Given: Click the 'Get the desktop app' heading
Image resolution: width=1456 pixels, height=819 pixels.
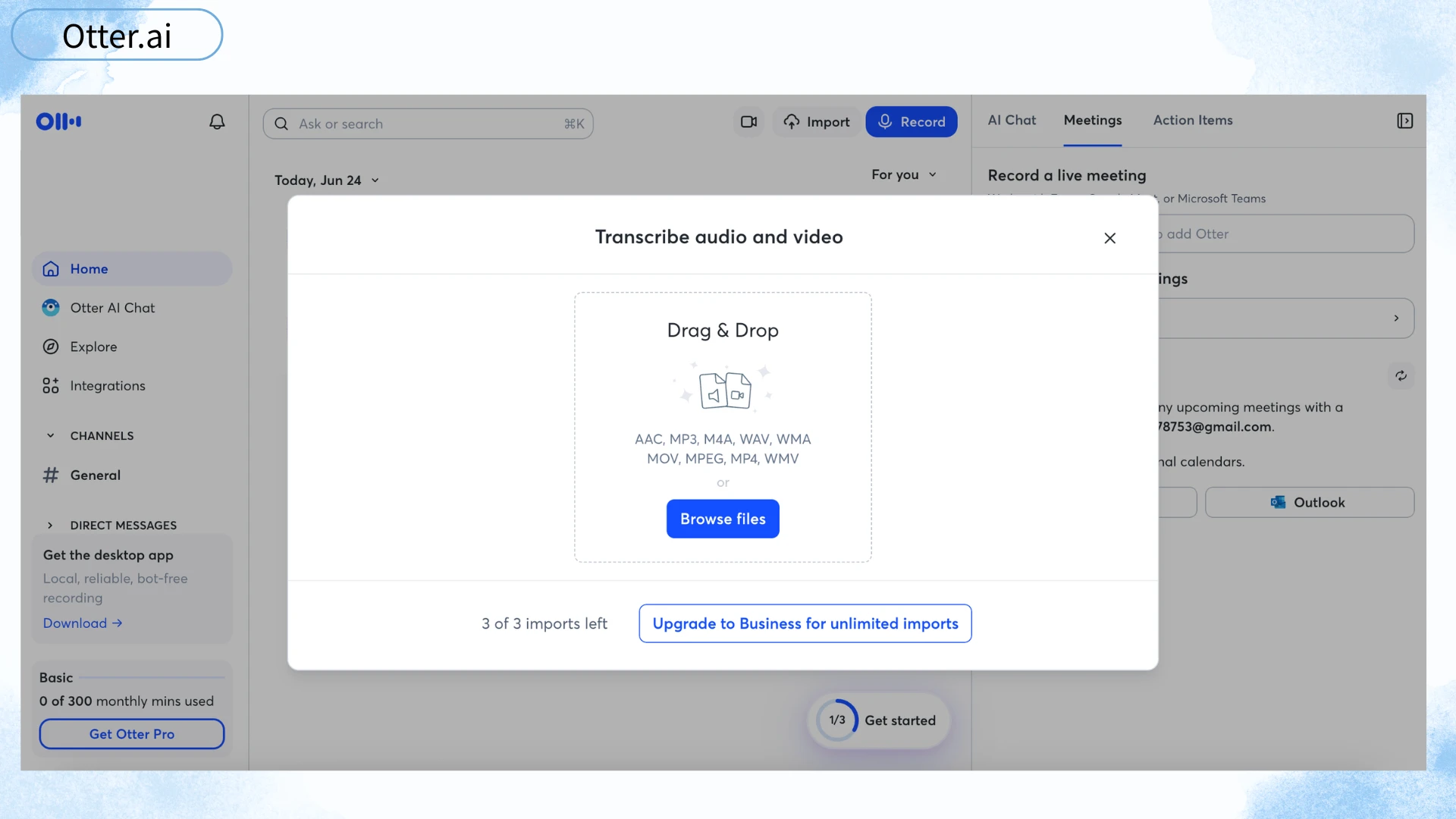Looking at the screenshot, I should click(x=108, y=555).
